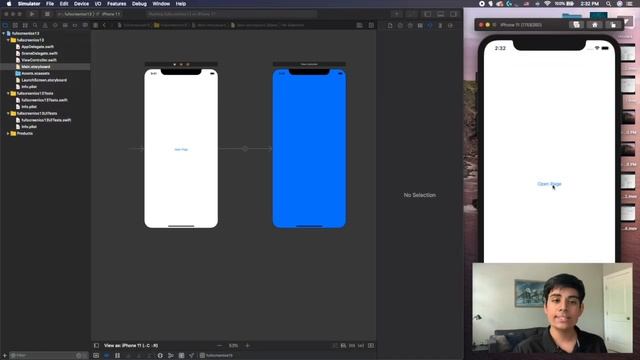
Task: Select the blue view controller scene
Action: tap(309, 149)
